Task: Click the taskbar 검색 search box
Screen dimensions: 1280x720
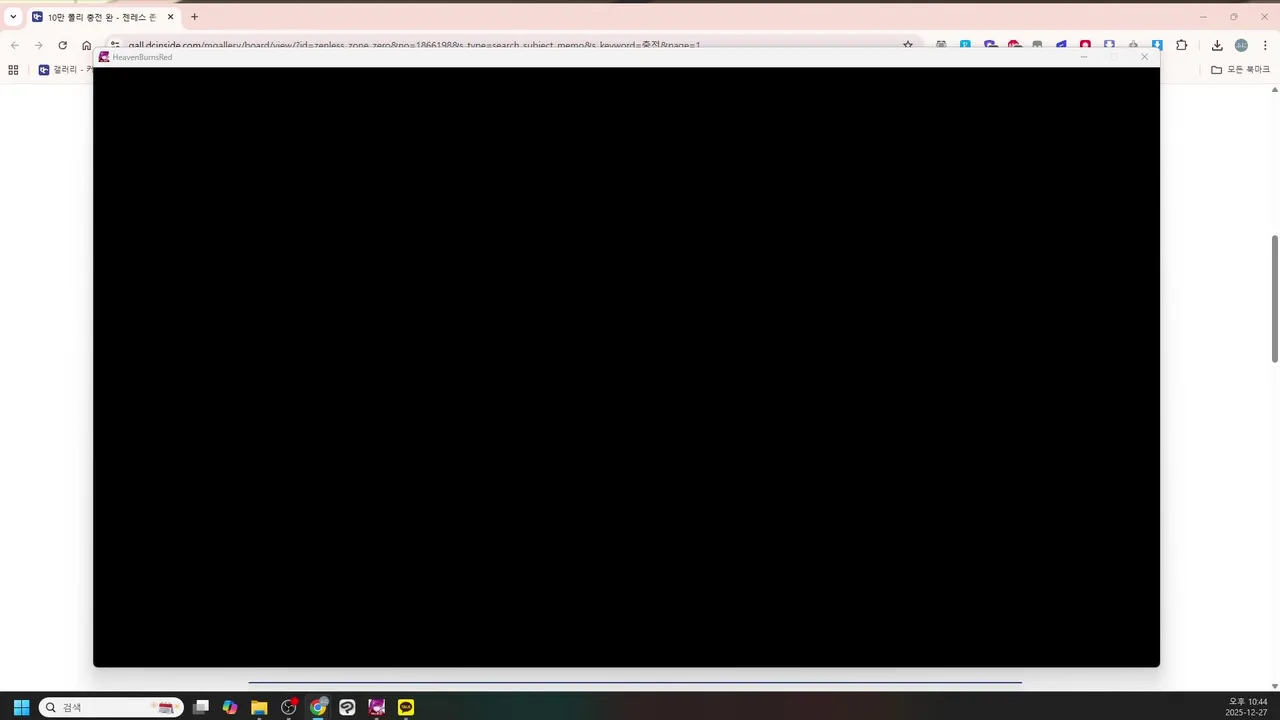Action: tap(111, 707)
